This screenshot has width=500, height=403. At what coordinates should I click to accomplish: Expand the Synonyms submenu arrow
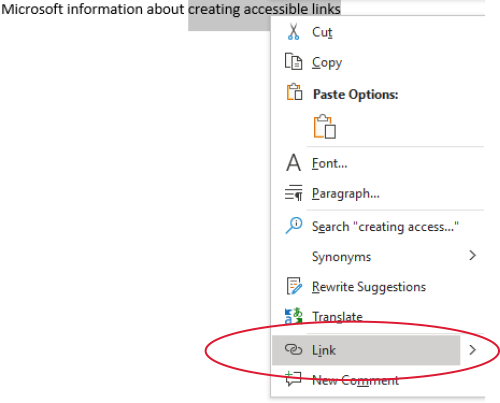coord(472,256)
